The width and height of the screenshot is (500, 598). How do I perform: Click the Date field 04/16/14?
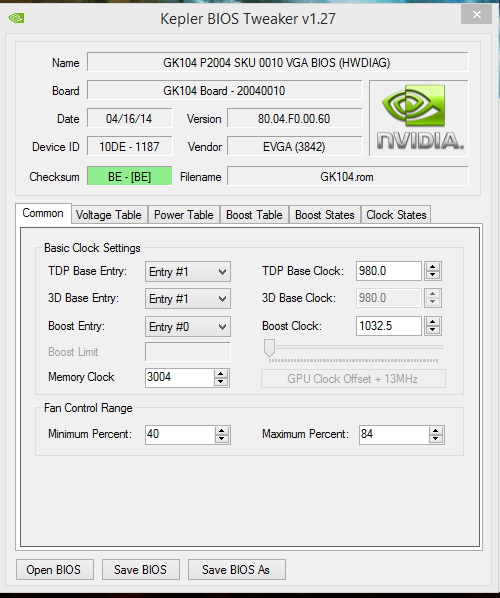[x=129, y=119]
